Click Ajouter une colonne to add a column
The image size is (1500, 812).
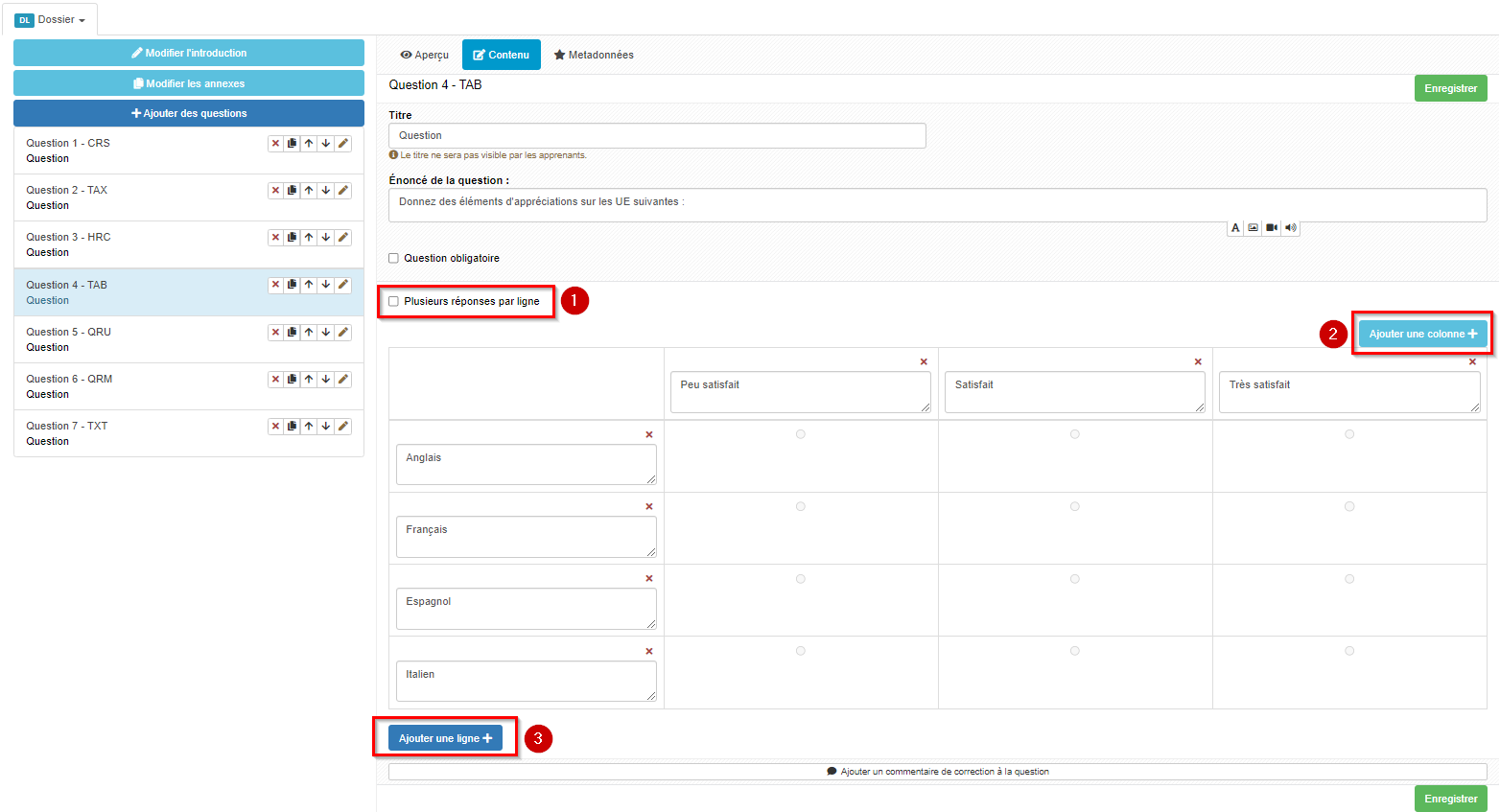(1422, 333)
